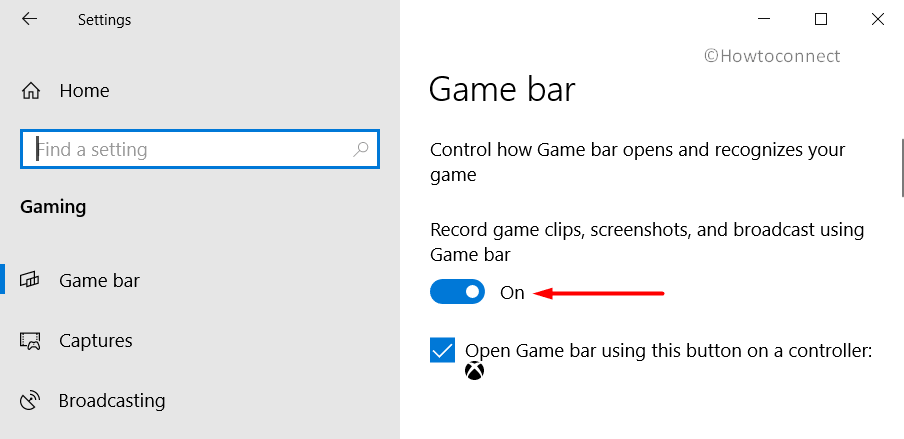Select Game bar in the sidebar

click(99, 280)
